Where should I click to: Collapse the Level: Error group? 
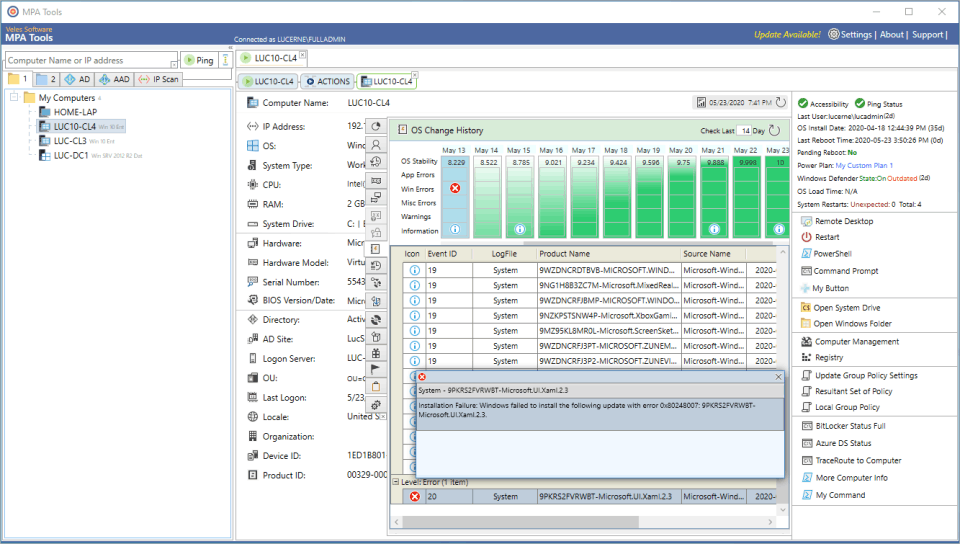point(396,482)
